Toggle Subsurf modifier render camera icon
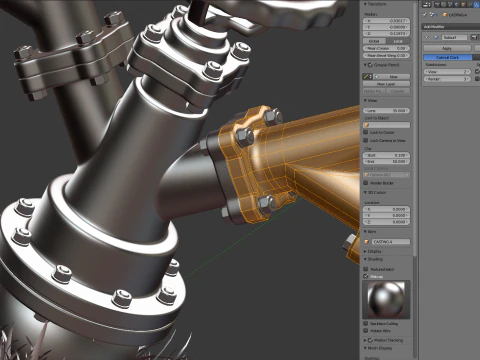Image resolution: width=480 pixels, height=360 pixels. pyautogui.click(x=474, y=37)
